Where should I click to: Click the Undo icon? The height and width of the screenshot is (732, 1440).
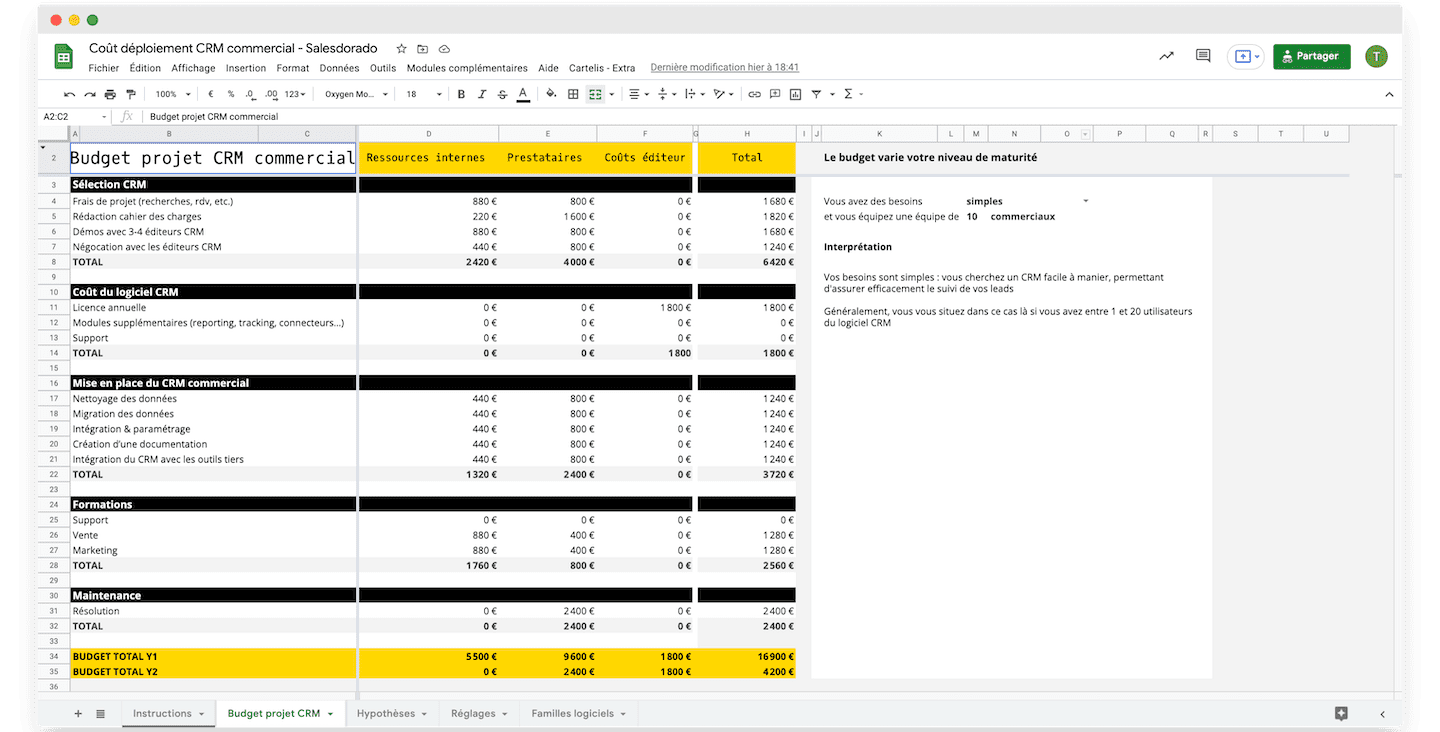[x=69, y=94]
